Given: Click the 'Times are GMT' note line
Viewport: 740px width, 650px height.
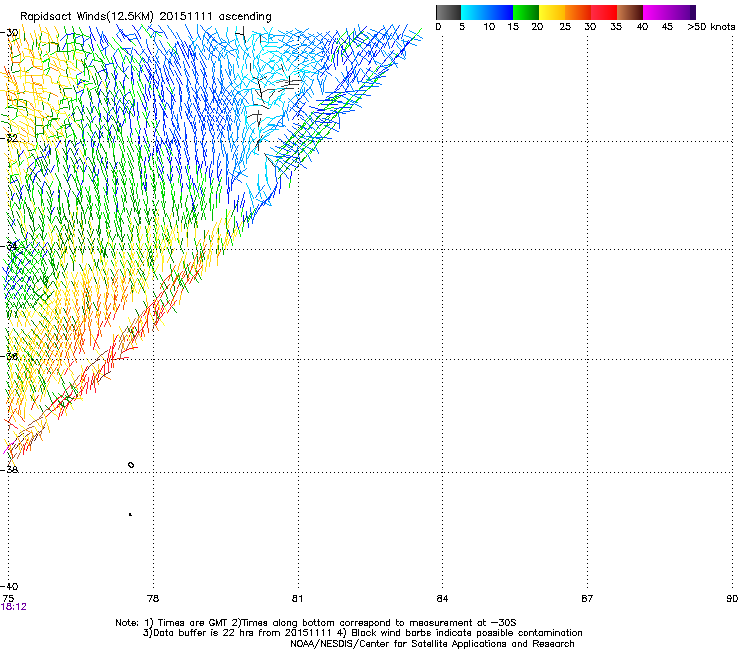Looking at the screenshot, I should (316, 623).
